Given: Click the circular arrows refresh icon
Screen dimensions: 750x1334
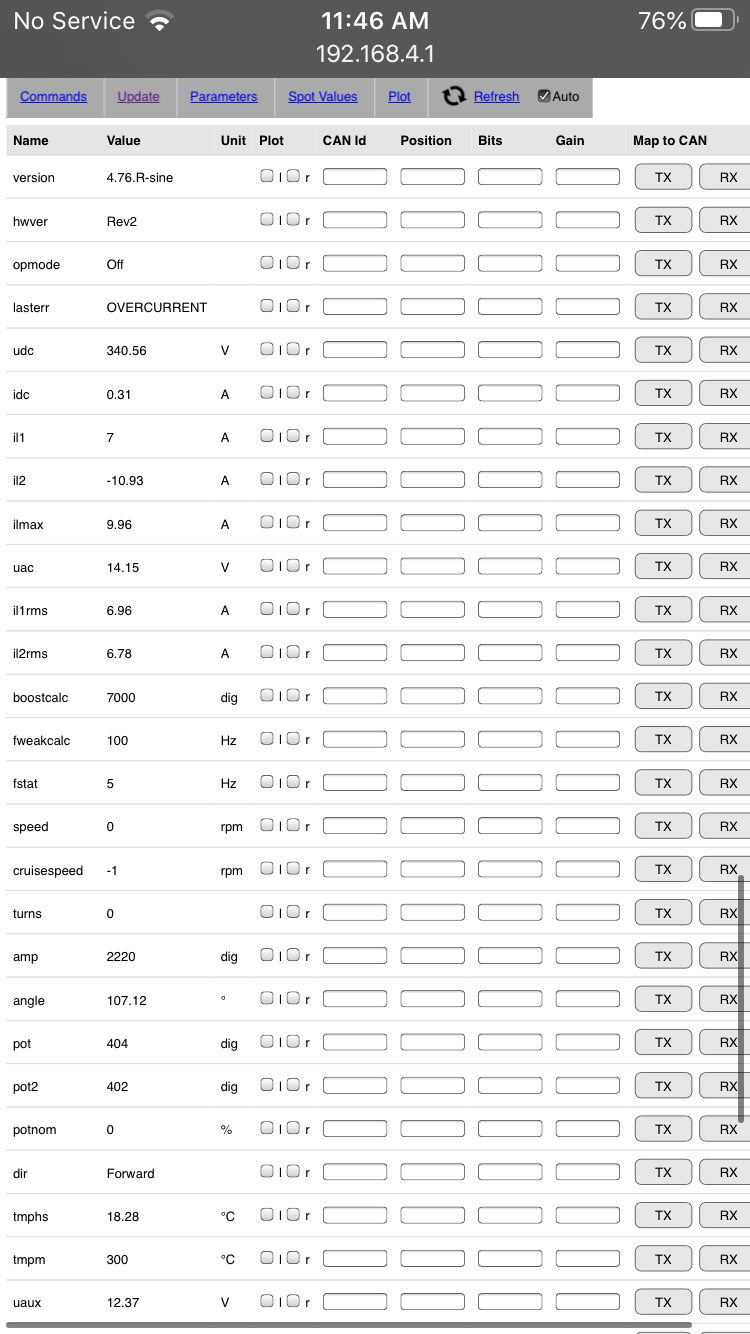Looking at the screenshot, I should (x=454, y=96).
